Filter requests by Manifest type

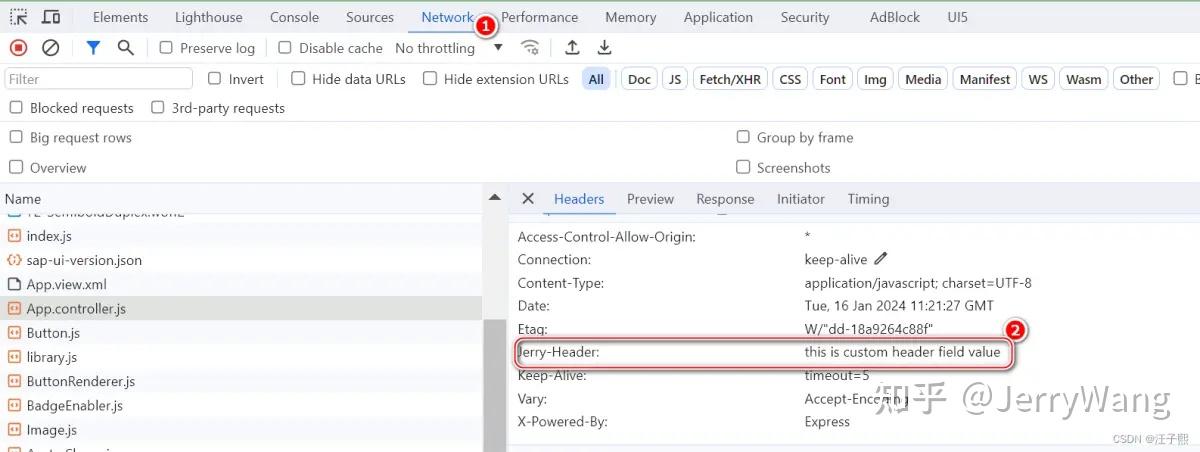[985, 79]
